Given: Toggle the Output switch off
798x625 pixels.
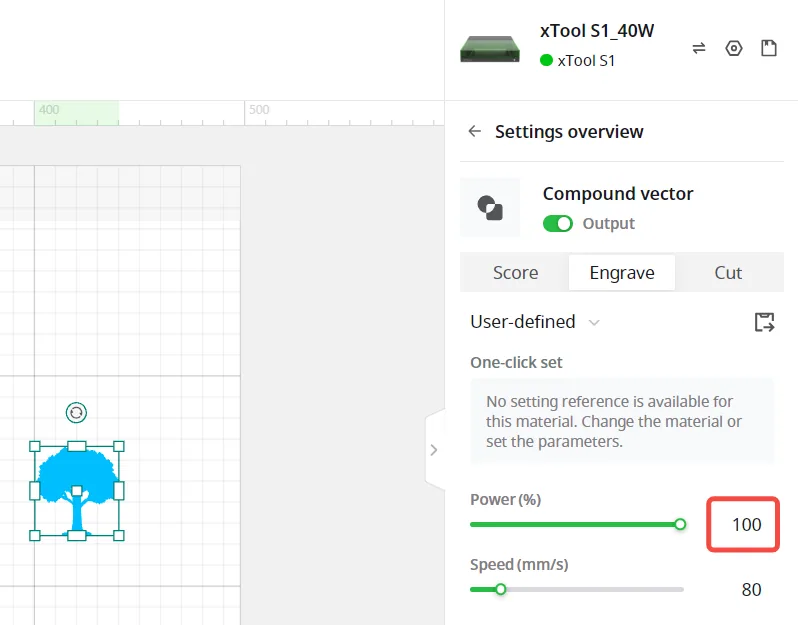Looking at the screenshot, I should coord(558,223).
